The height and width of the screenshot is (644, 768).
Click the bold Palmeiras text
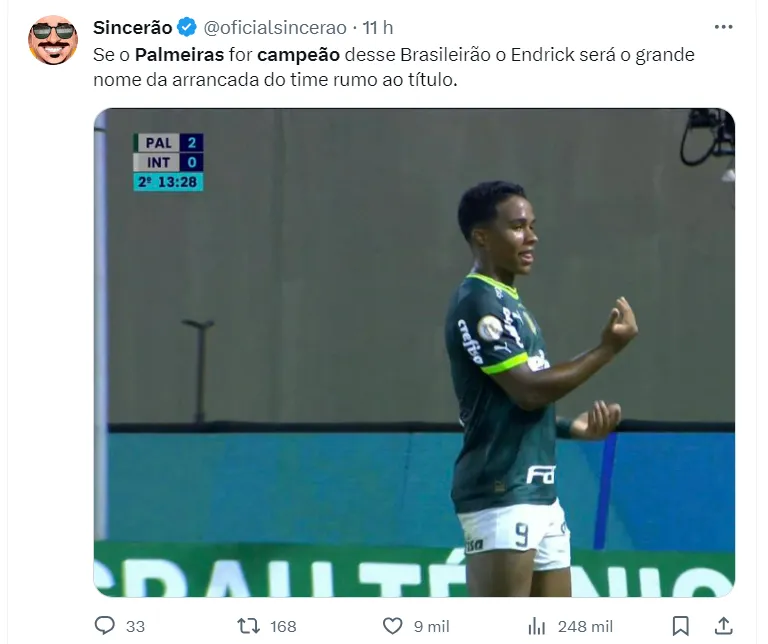(179, 54)
